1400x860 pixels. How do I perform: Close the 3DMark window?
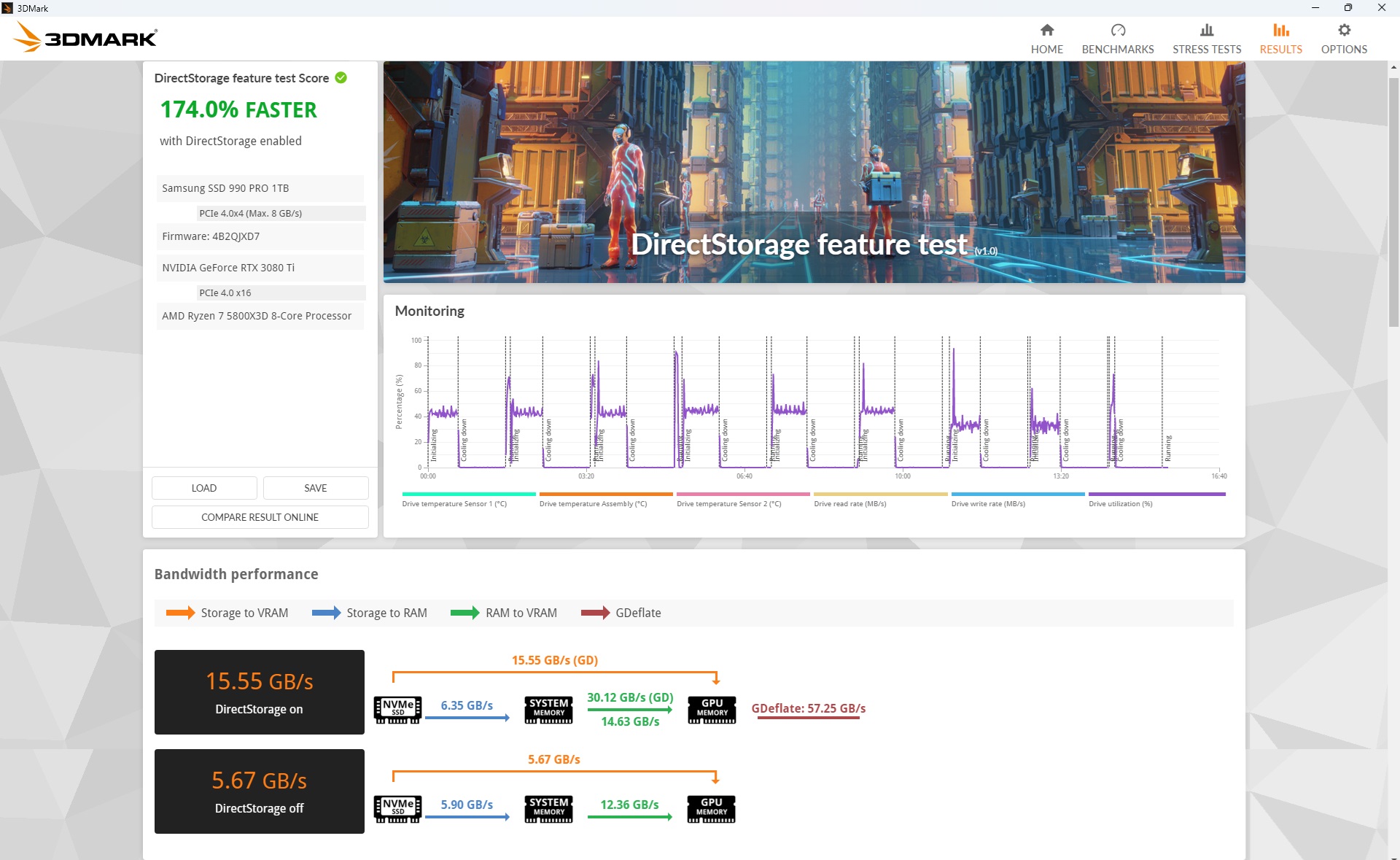(1382, 8)
